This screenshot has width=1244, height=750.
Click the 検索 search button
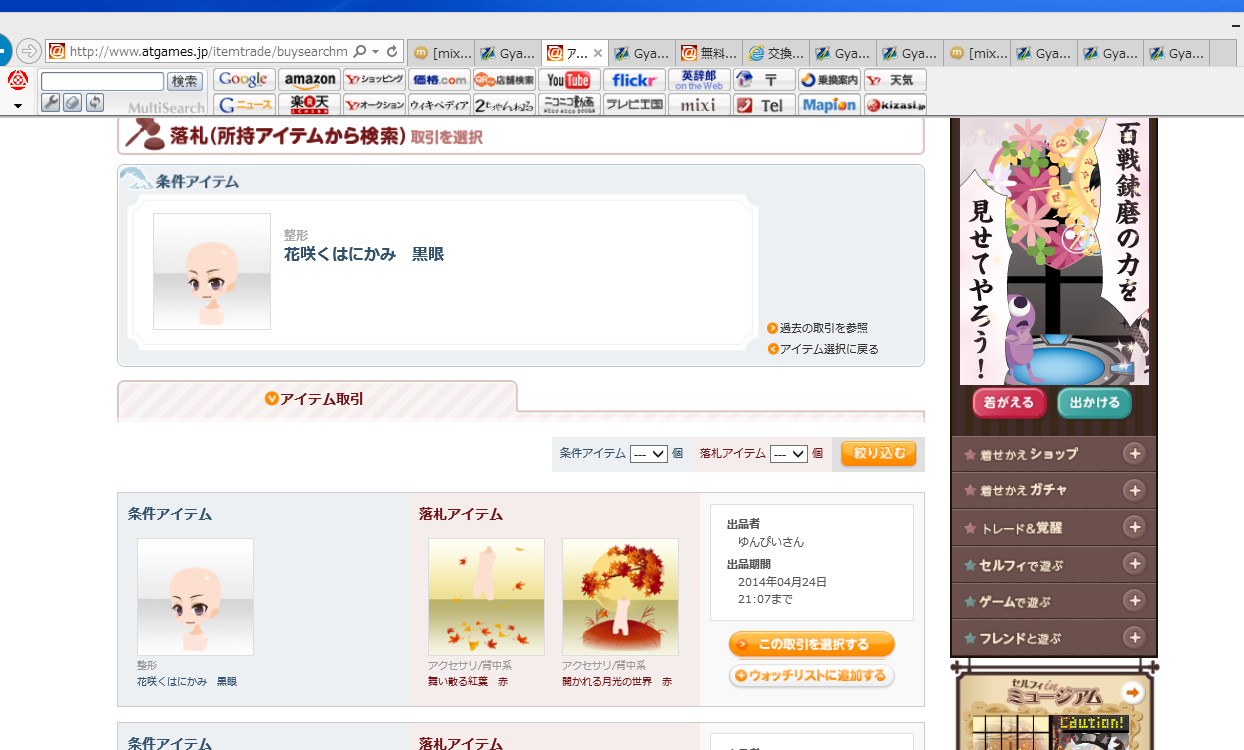point(184,81)
